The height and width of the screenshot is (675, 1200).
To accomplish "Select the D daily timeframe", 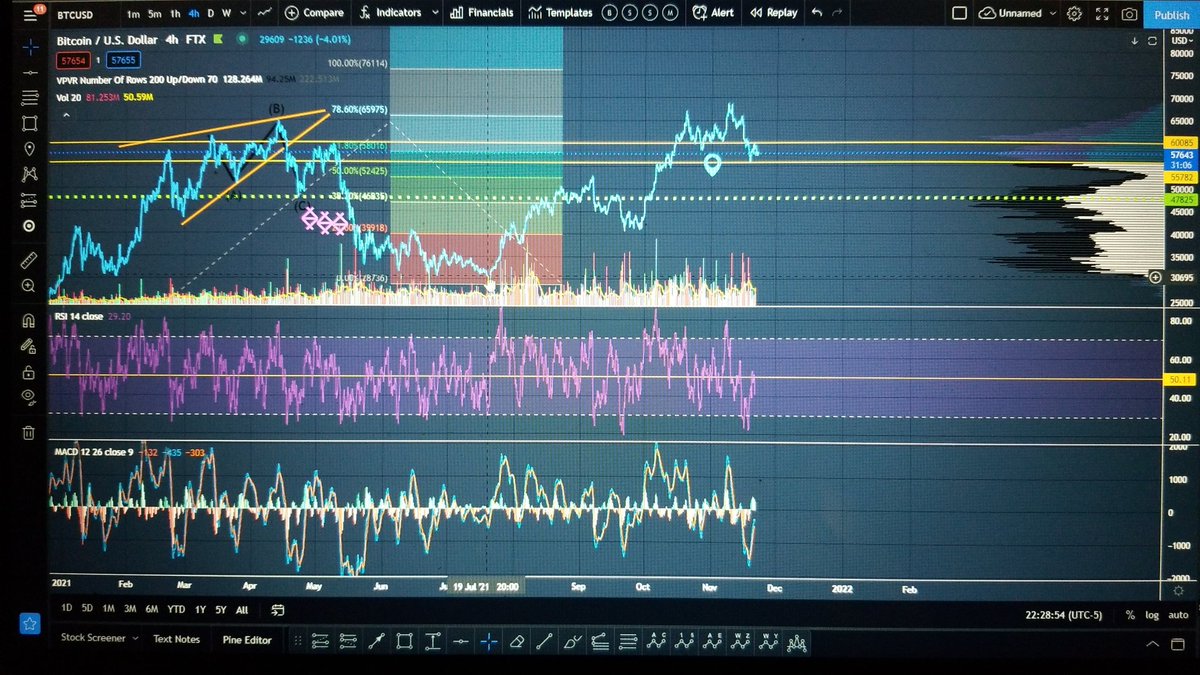I will click(210, 13).
